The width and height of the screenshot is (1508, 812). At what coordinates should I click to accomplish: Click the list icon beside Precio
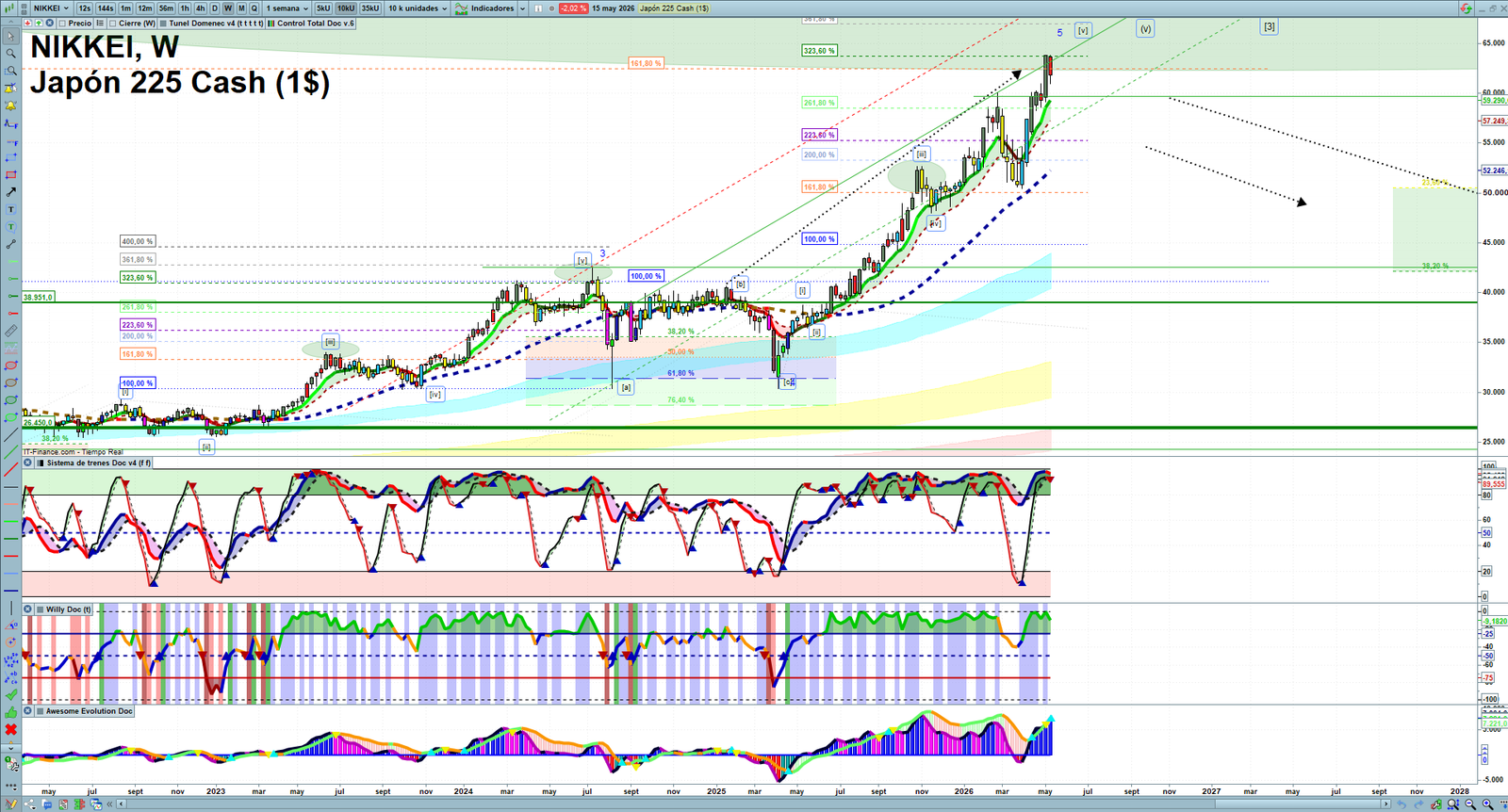[x=100, y=24]
